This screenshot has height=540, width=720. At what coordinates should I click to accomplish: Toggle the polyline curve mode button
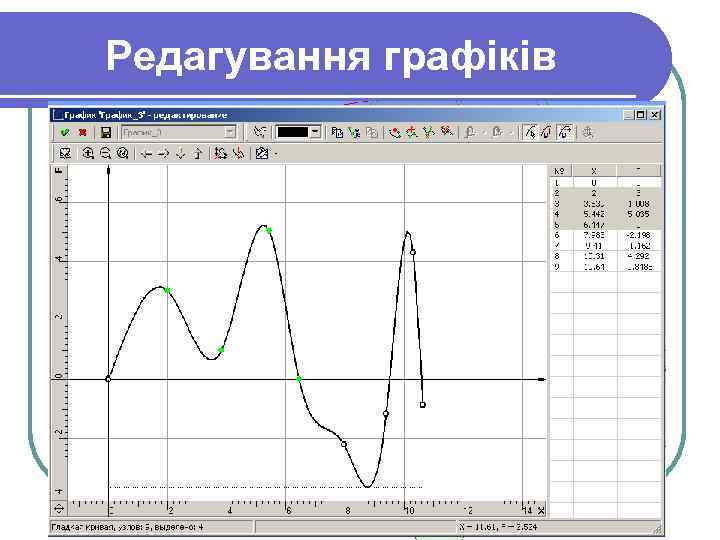529,132
